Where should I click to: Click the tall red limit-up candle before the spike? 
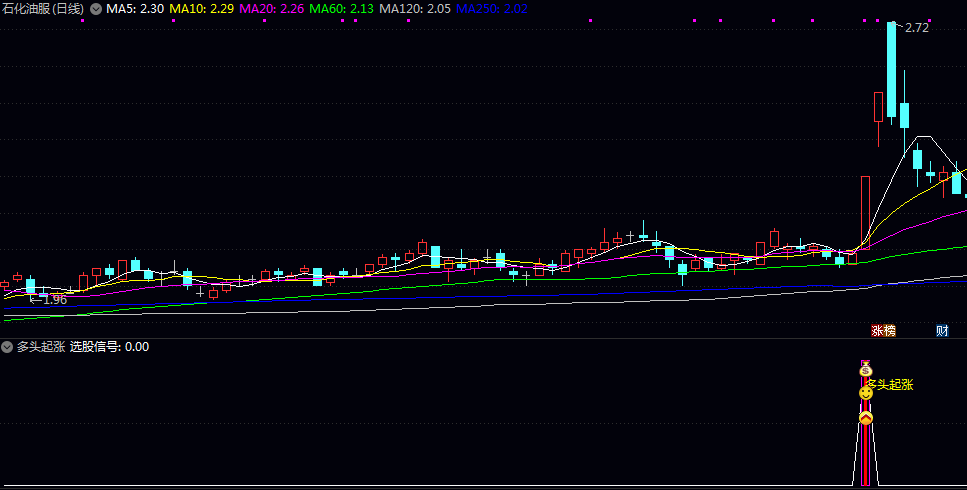(865, 213)
